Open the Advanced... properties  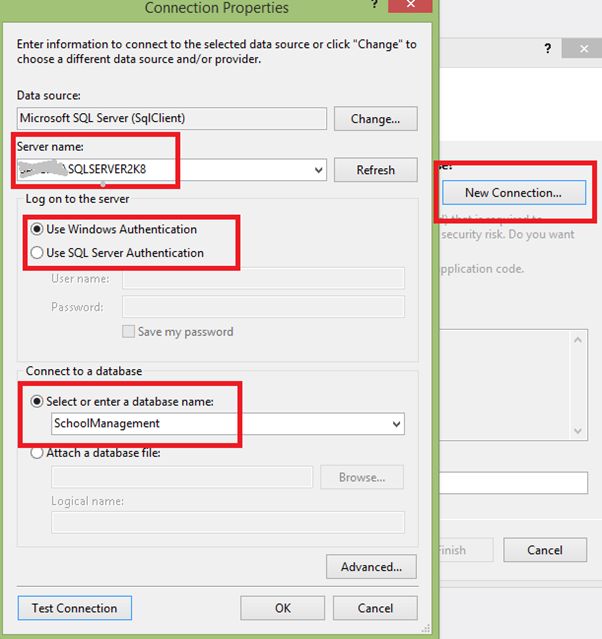pyautogui.click(x=371, y=567)
